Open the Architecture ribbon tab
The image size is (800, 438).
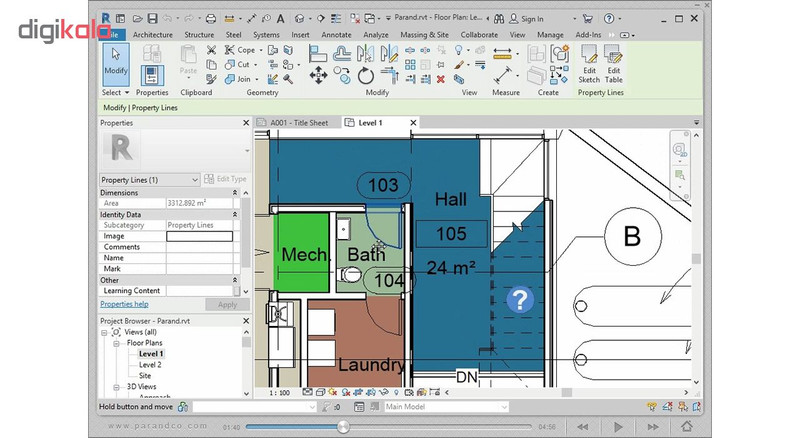point(153,35)
